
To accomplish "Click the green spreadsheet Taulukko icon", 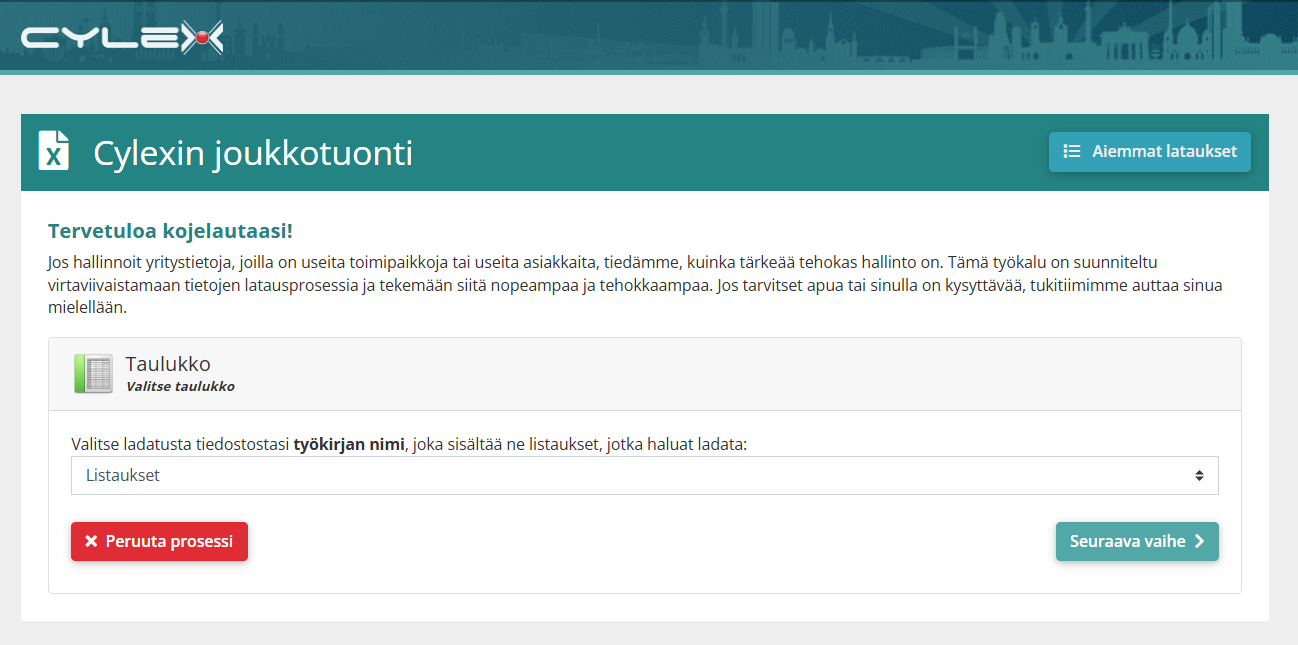I will 93,374.
